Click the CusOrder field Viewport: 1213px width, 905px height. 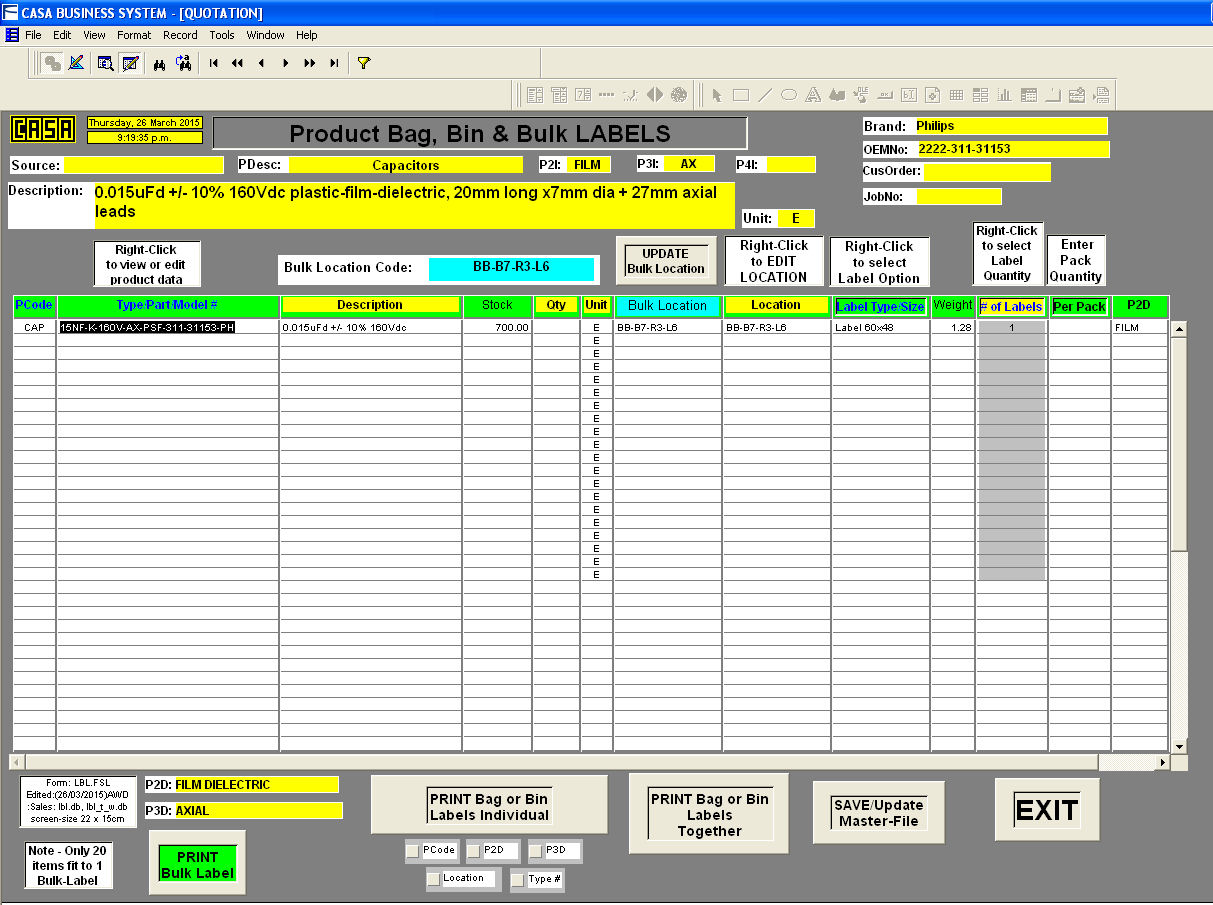click(987, 172)
